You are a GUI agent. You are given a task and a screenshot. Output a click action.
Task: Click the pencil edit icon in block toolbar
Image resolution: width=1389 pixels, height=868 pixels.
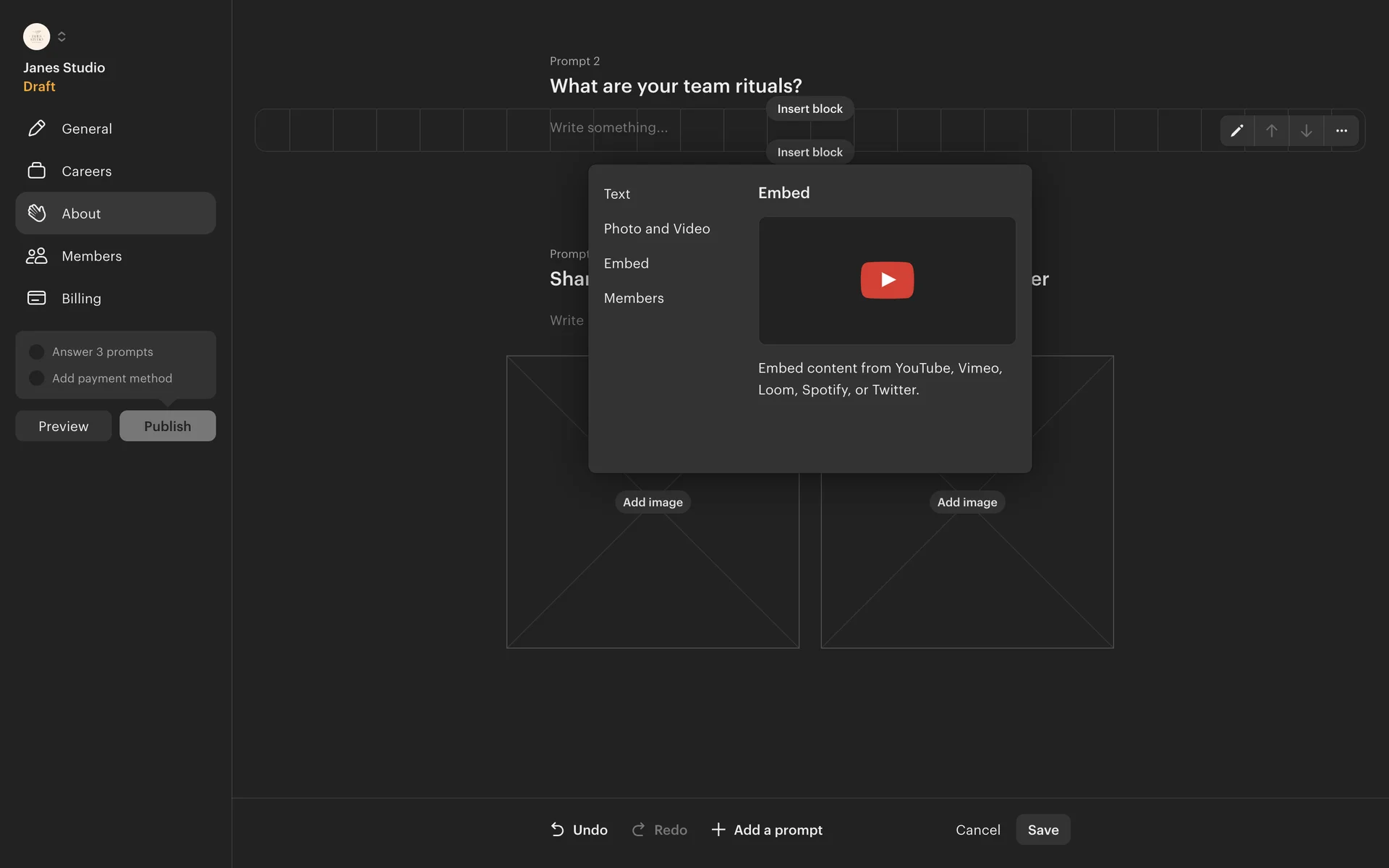(x=1236, y=130)
